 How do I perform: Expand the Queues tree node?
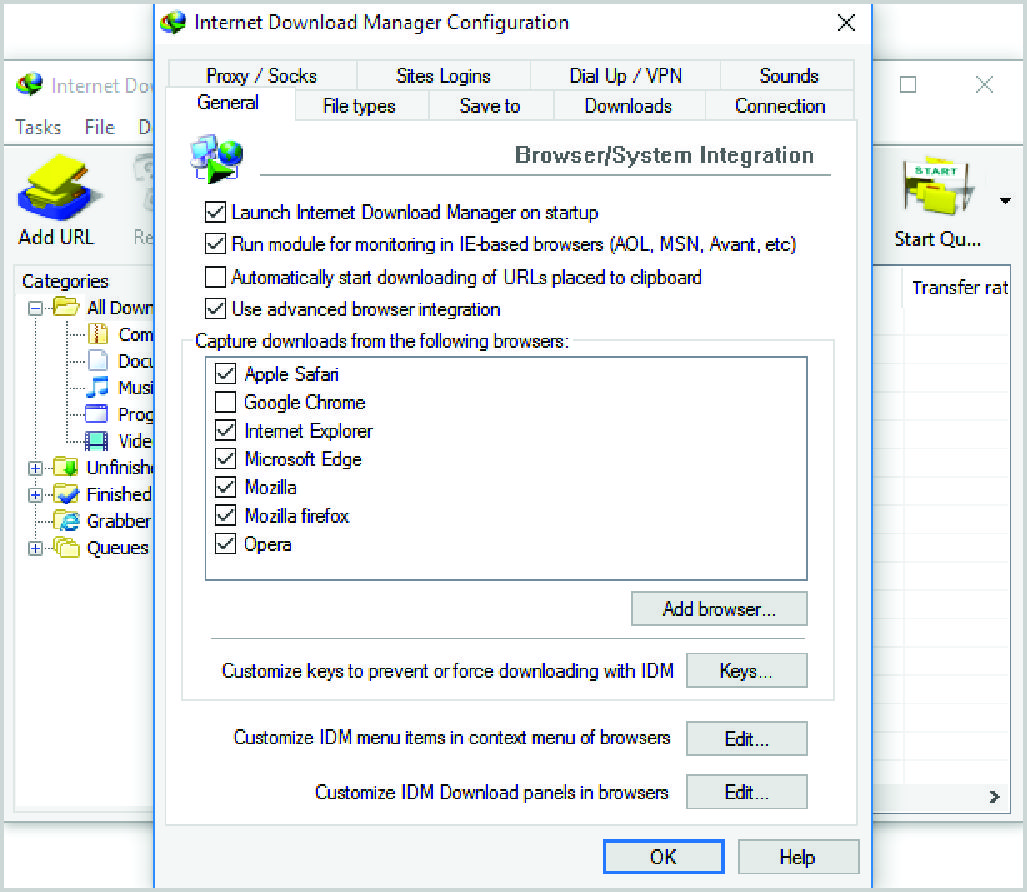35,548
